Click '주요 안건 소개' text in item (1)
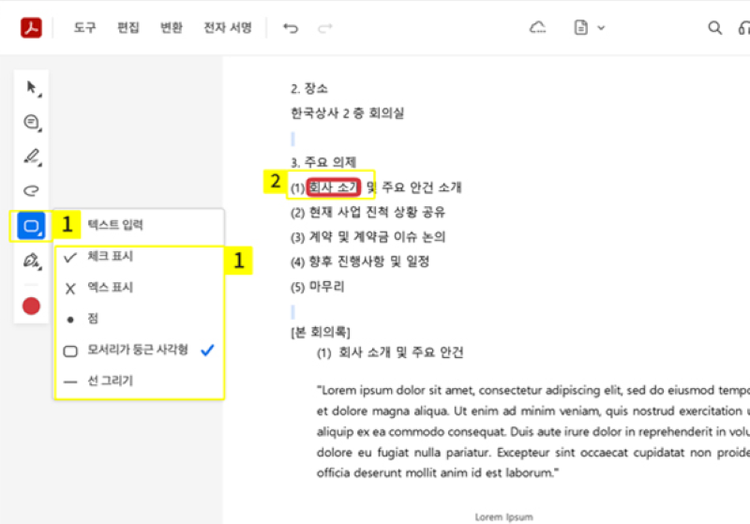This screenshot has width=750, height=524. (x=421, y=187)
